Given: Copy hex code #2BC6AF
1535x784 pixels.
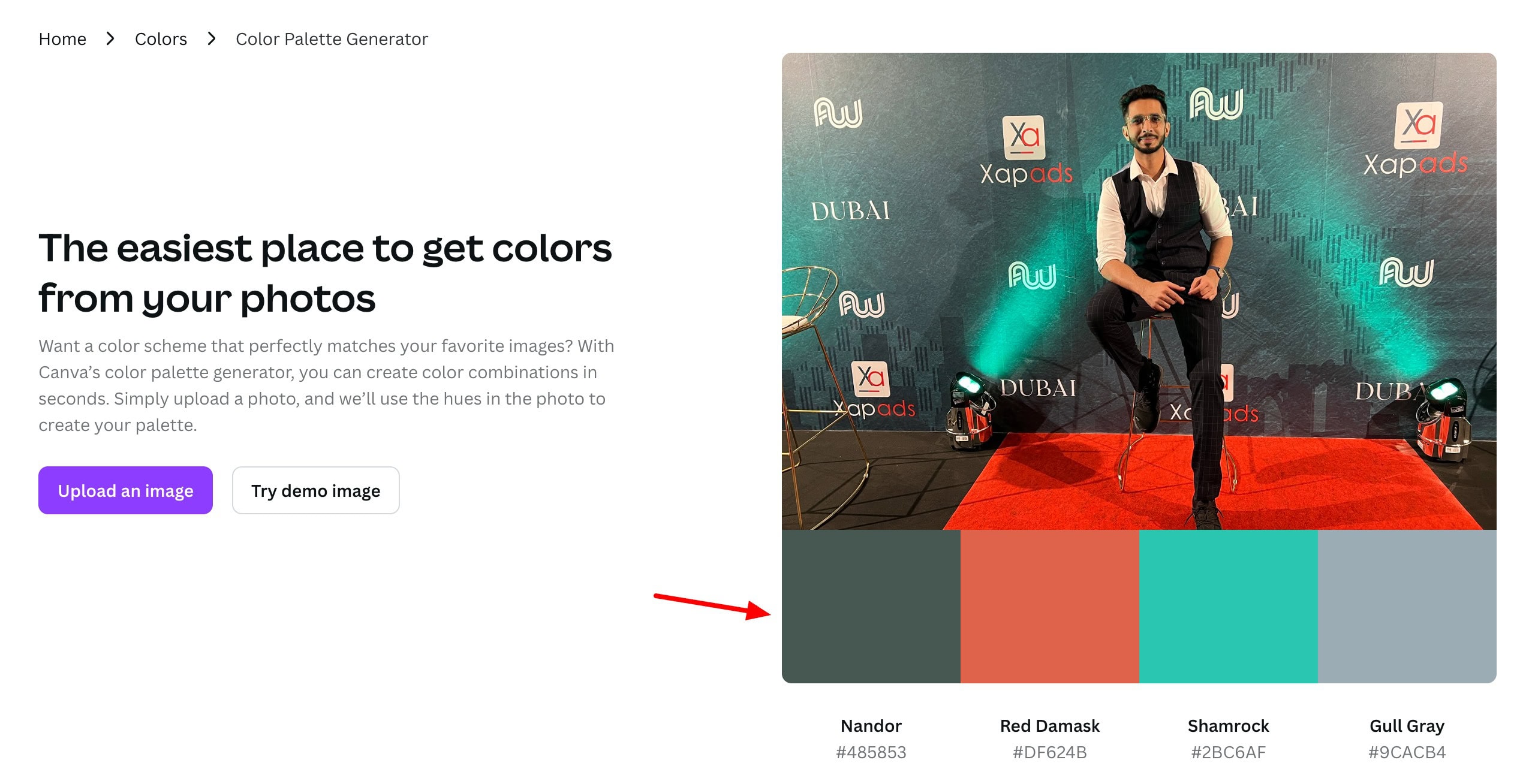Looking at the screenshot, I should [1228, 752].
